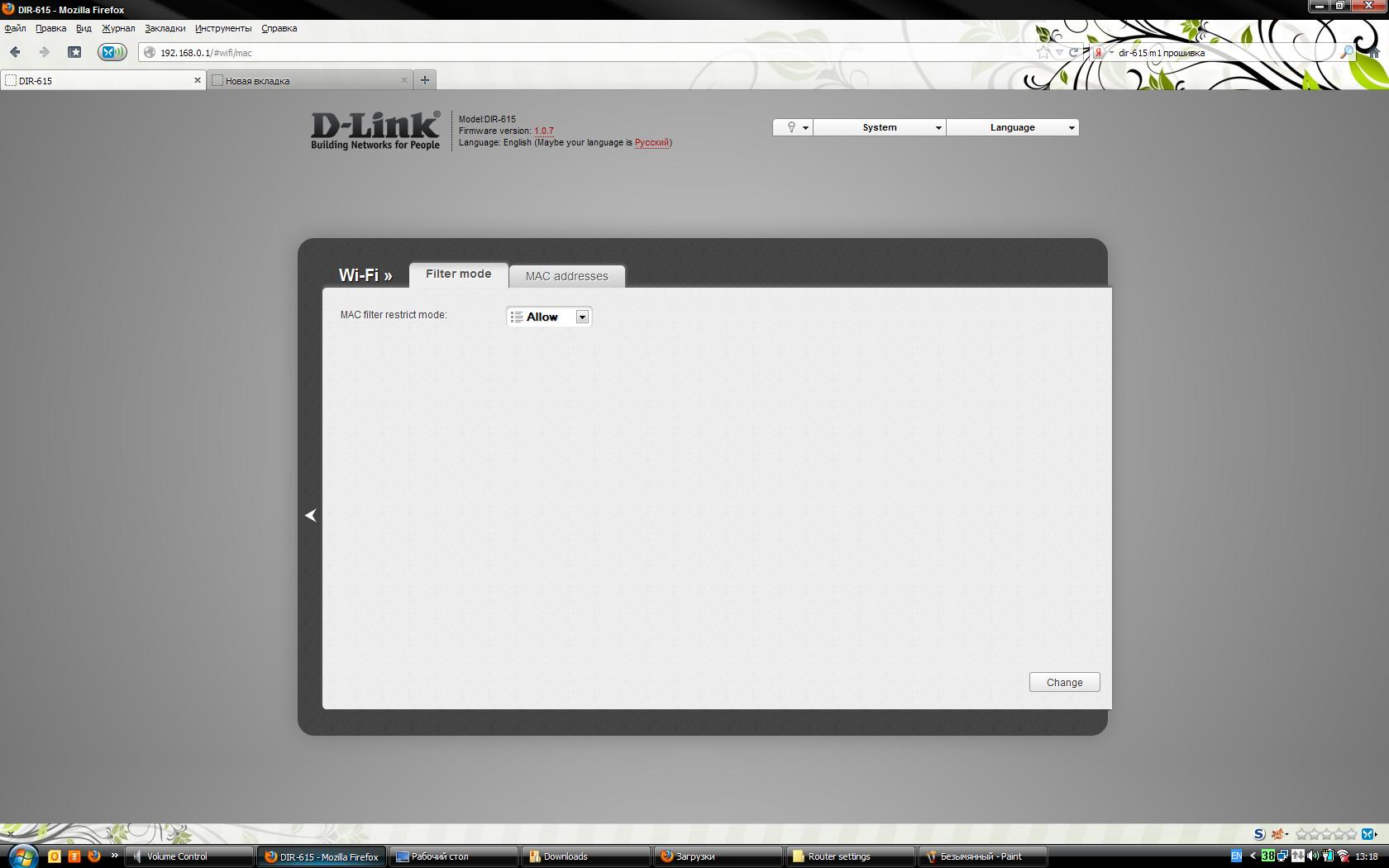Launch Firefox from the quick launch bar
1389x868 pixels.
click(94, 856)
